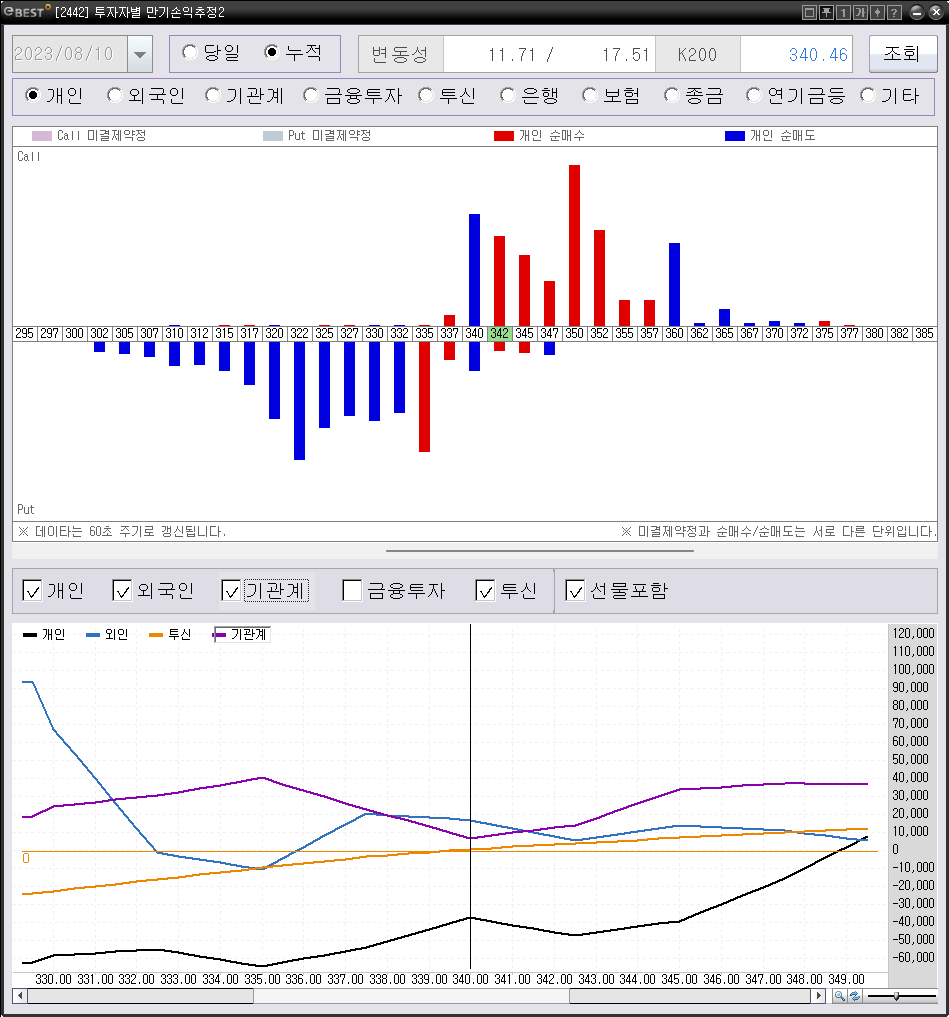Click the 340.00 x-axis label
949x1017 pixels.
[470, 979]
